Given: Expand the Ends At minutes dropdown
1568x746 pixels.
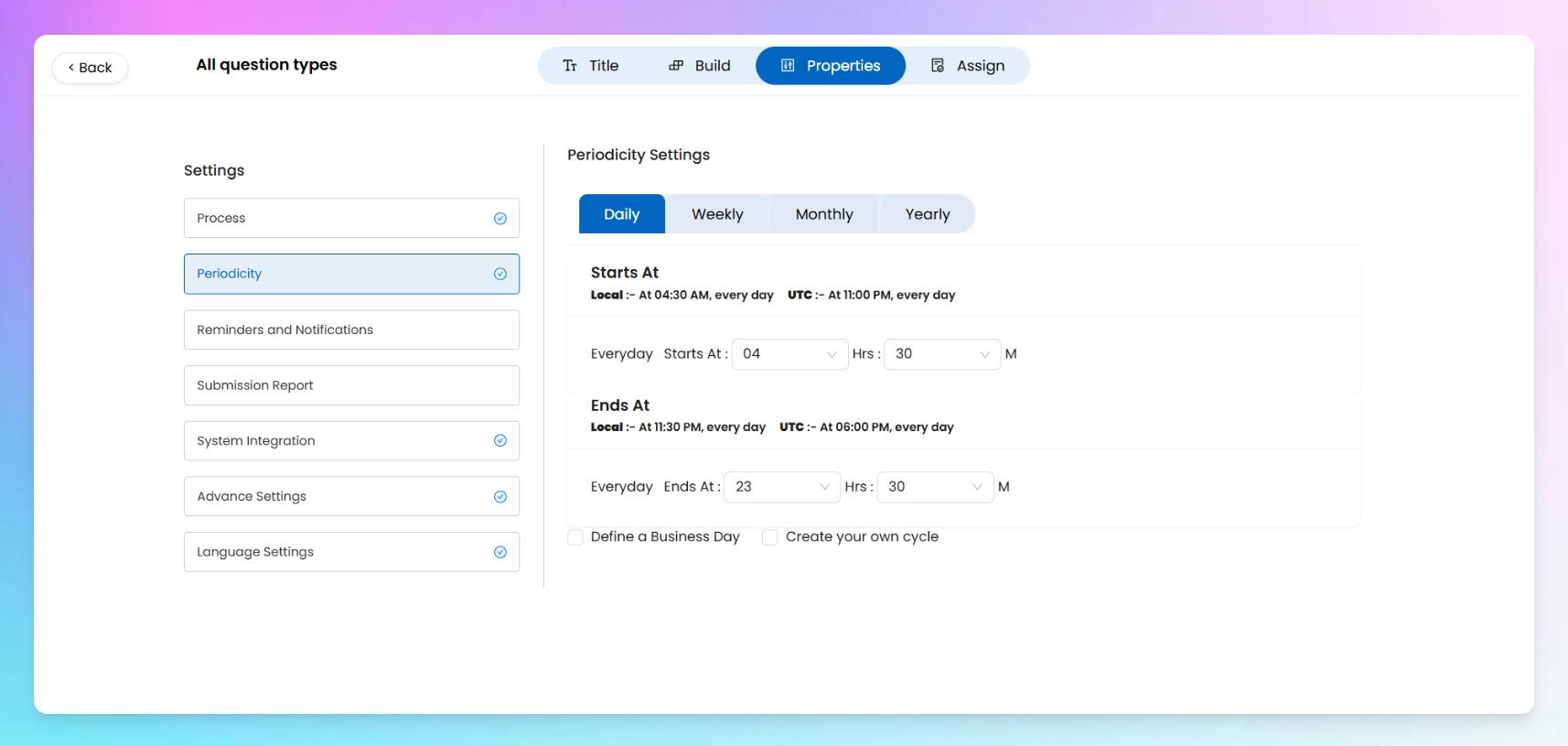Looking at the screenshot, I should [x=934, y=487].
